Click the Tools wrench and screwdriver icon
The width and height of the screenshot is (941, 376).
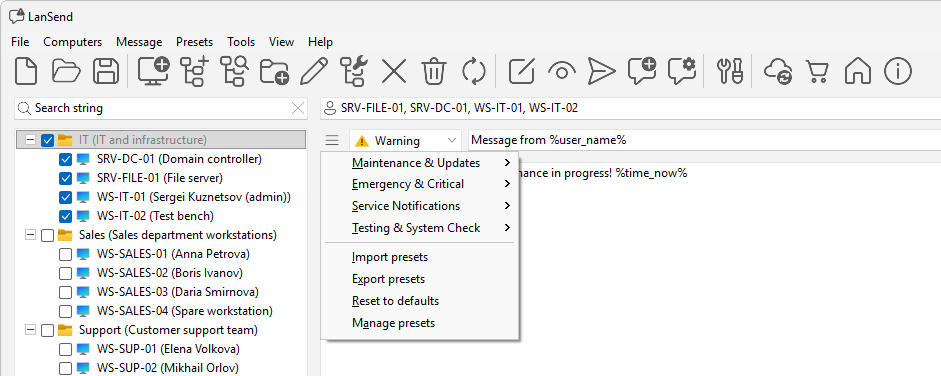coord(730,71)
